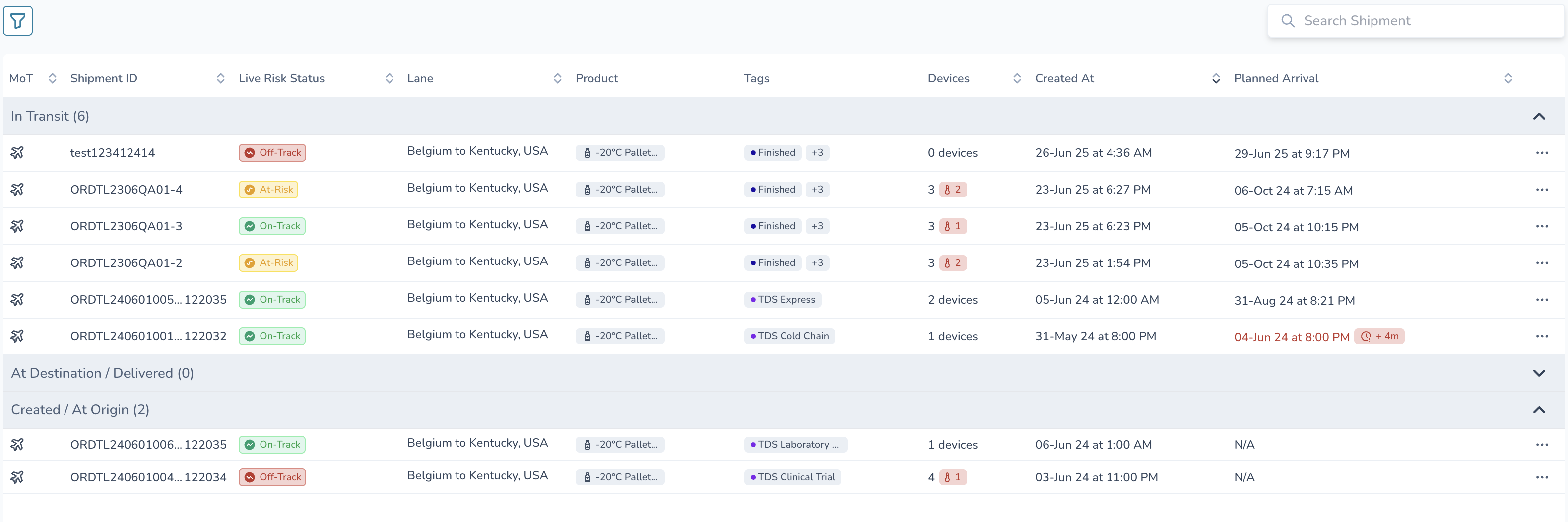Screen dimensions: 1568x522
Task: Collapse the Created / At Origin group
Action: tap(1539, 410)
